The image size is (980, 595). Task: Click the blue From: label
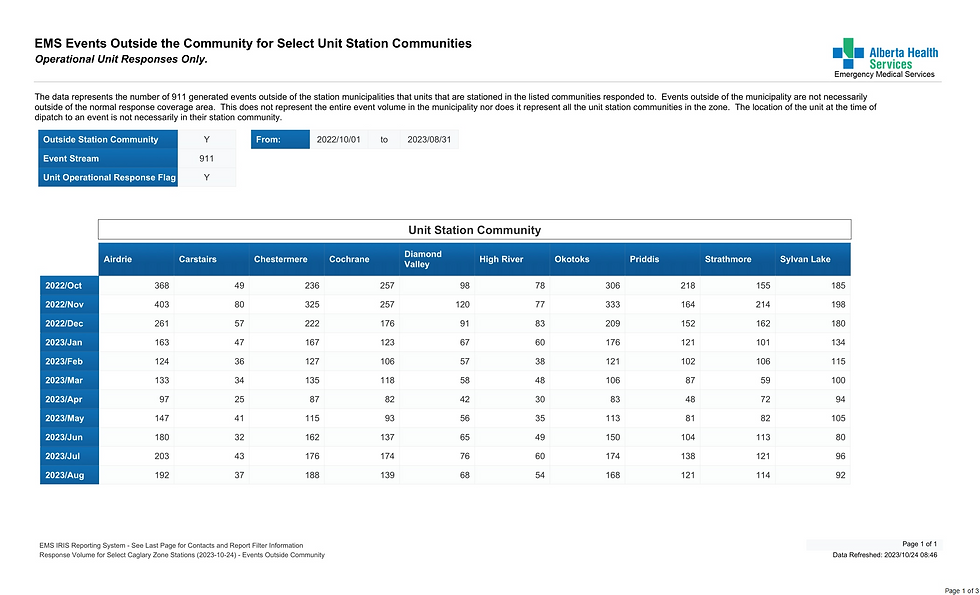click(281, 140)
